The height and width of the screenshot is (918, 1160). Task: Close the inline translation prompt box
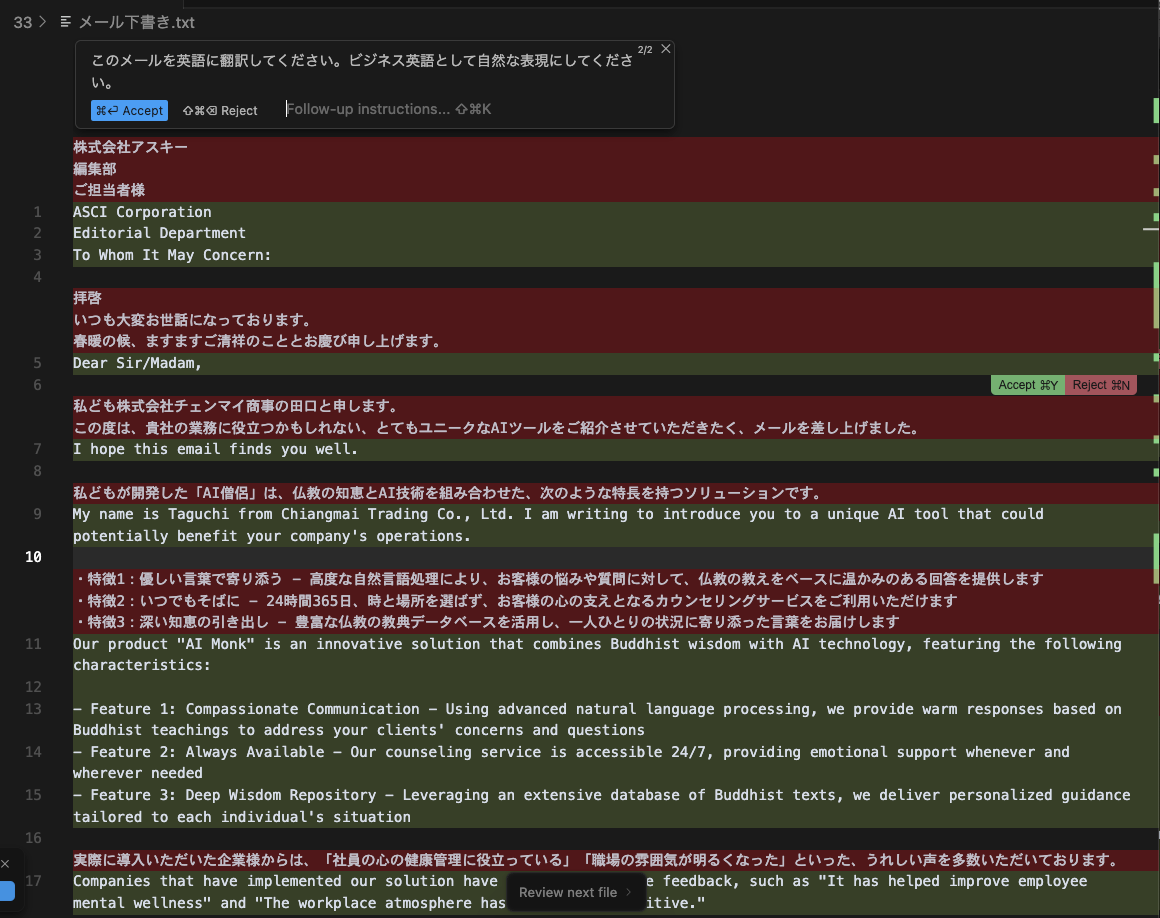click(666, 49)
